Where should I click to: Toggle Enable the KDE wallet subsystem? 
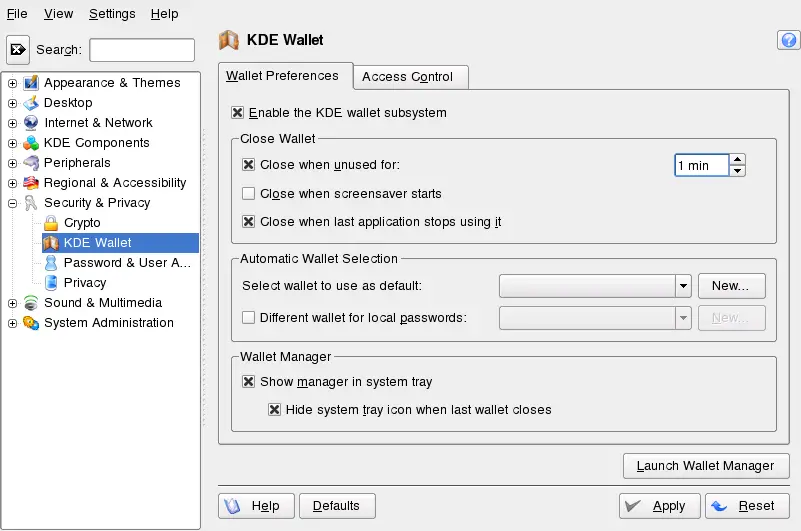click(238, 113)
